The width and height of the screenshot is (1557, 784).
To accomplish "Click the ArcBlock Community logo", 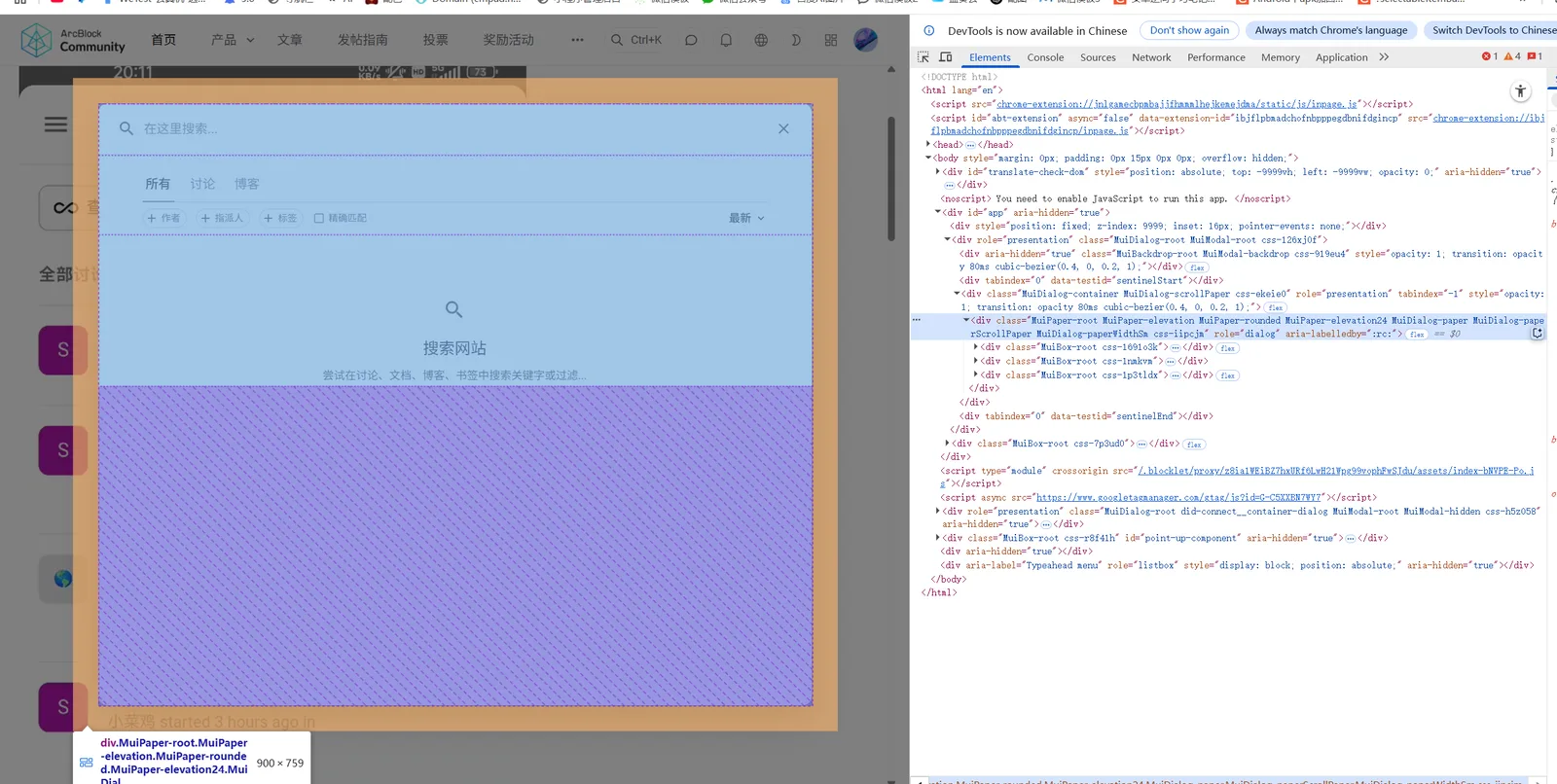I will click(74, 40).
